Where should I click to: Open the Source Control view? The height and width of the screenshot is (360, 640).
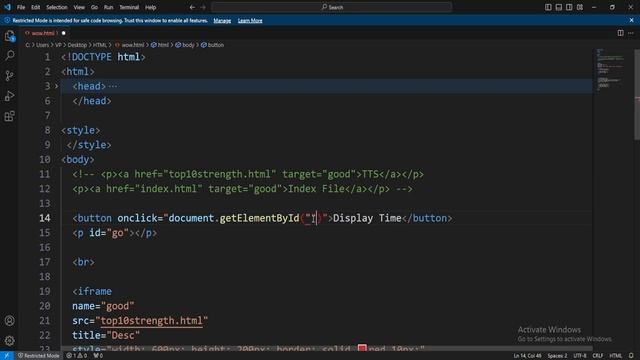(9, 76)
